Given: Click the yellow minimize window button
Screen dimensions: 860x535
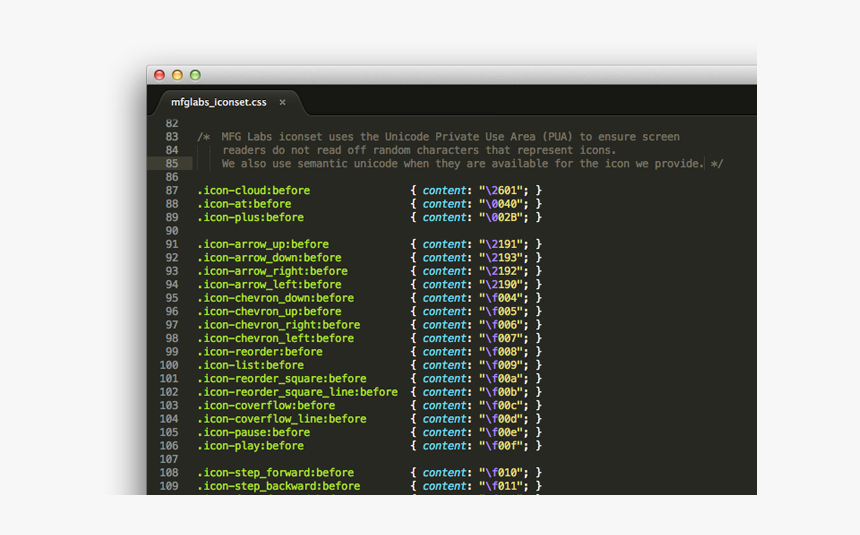Looking at the screenshot, I should coord(177,75).
